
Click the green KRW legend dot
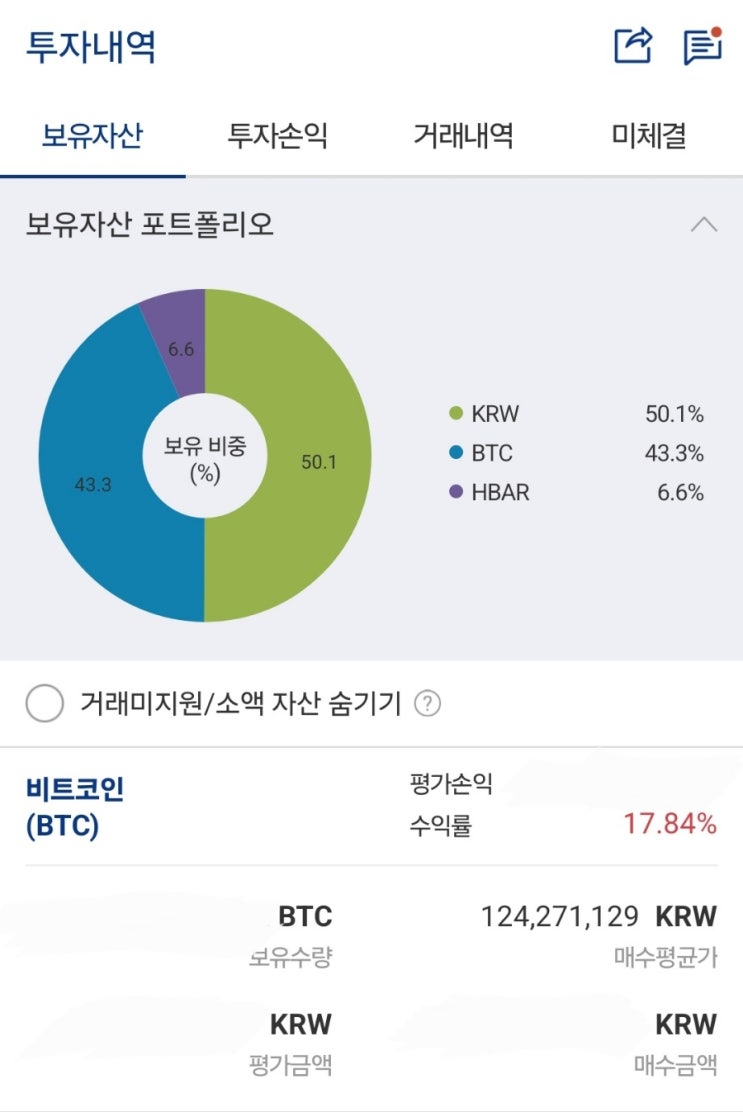click(456, 414)
